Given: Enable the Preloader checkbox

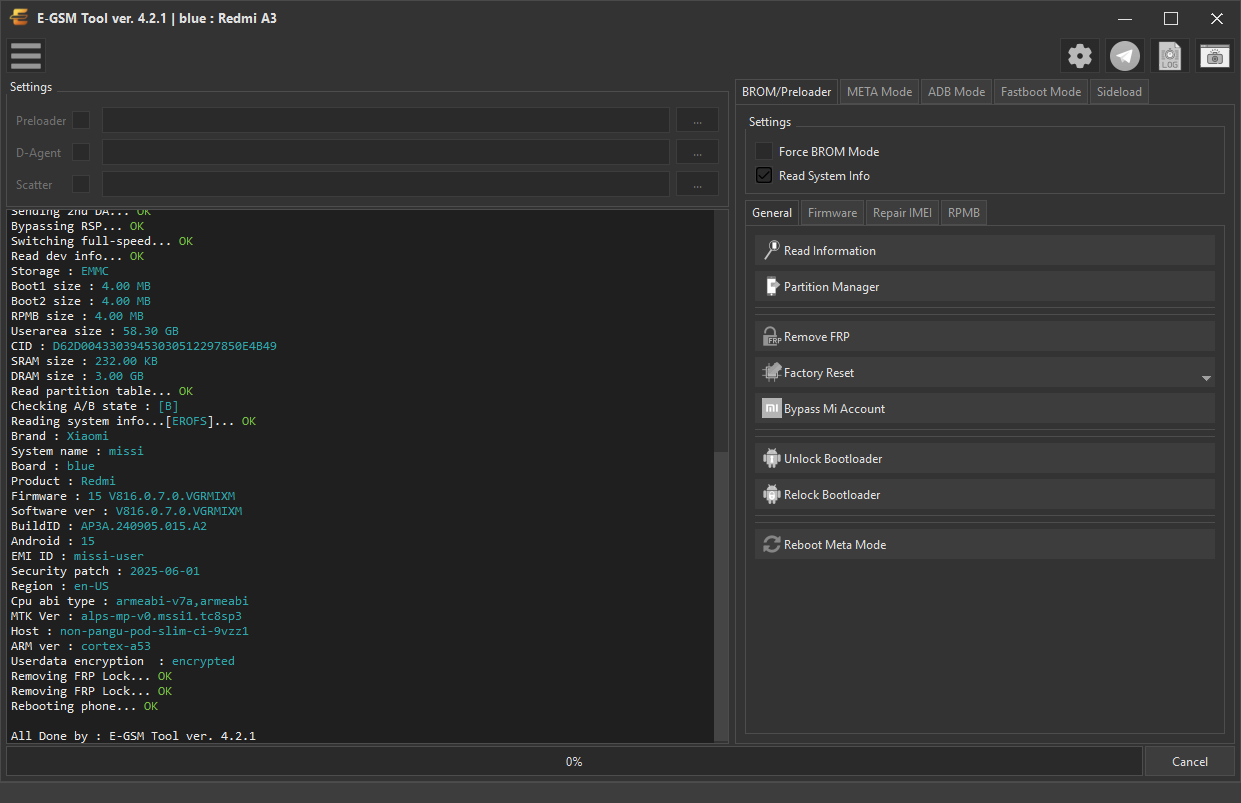Looking at the screenshot, I should (x=81, y=120).
